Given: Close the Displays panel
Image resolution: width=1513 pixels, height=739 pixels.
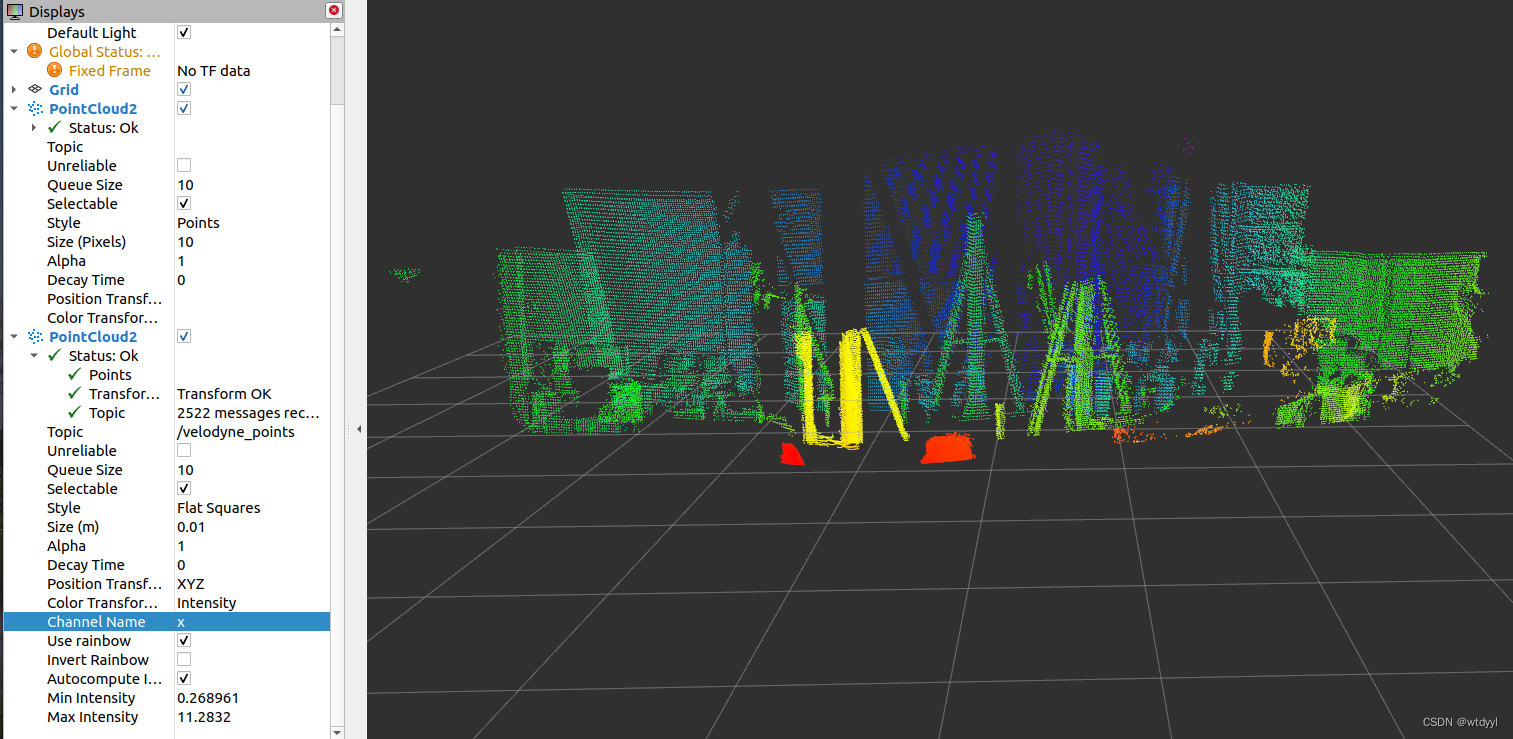Looking at the screenshot, I should click(x=335, y=10).
